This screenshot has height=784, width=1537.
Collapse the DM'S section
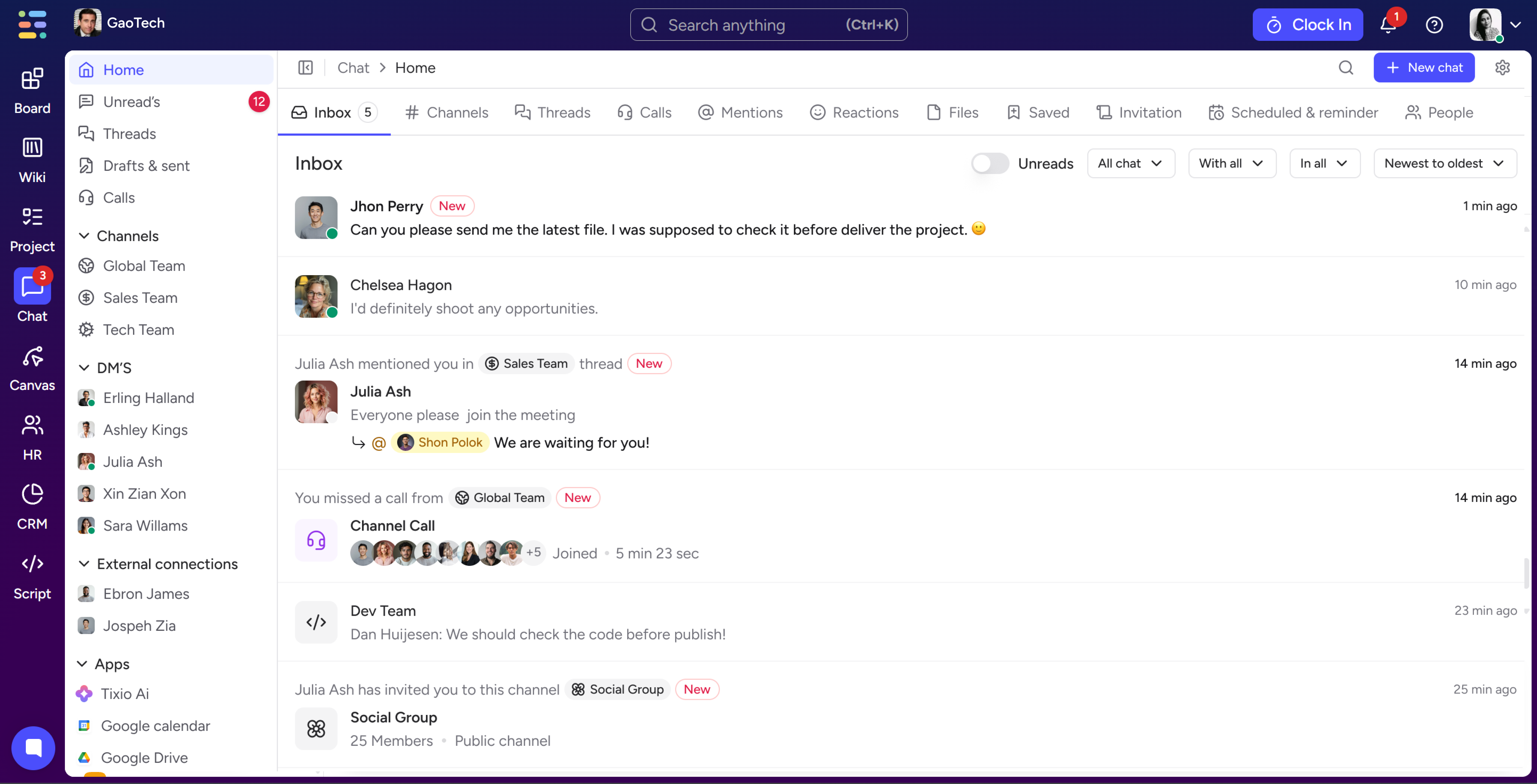[x=84, y=368]
